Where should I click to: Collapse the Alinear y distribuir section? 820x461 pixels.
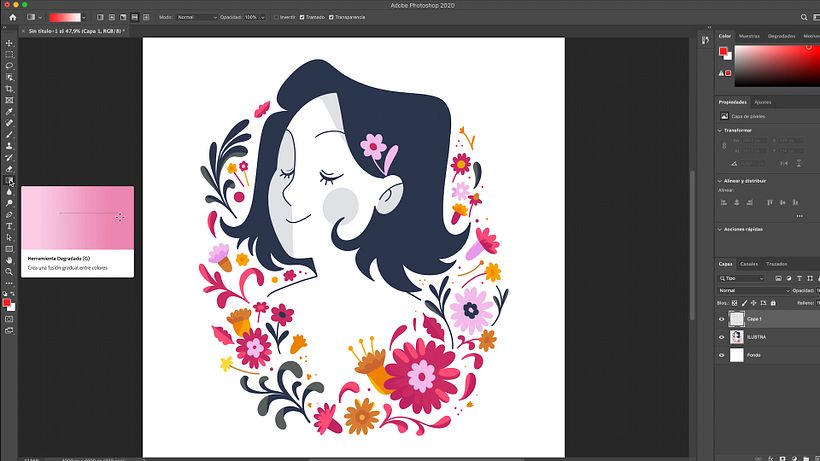click(x=720, y=181)
